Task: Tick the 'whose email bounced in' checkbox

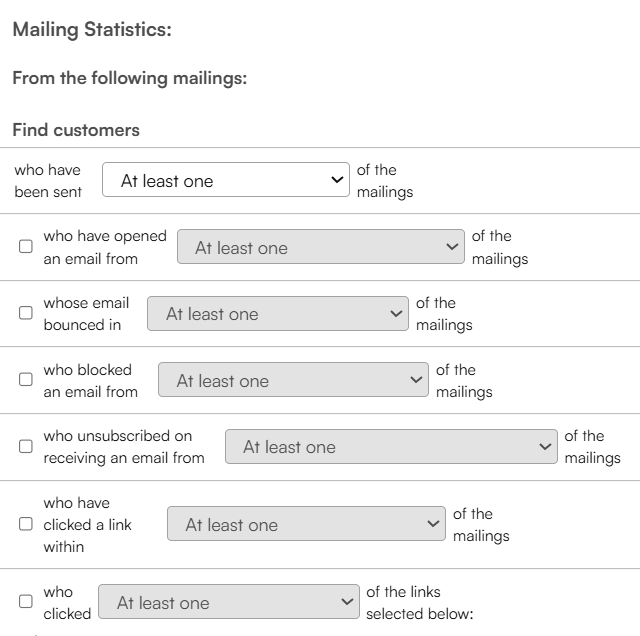Action: (26, 313)
